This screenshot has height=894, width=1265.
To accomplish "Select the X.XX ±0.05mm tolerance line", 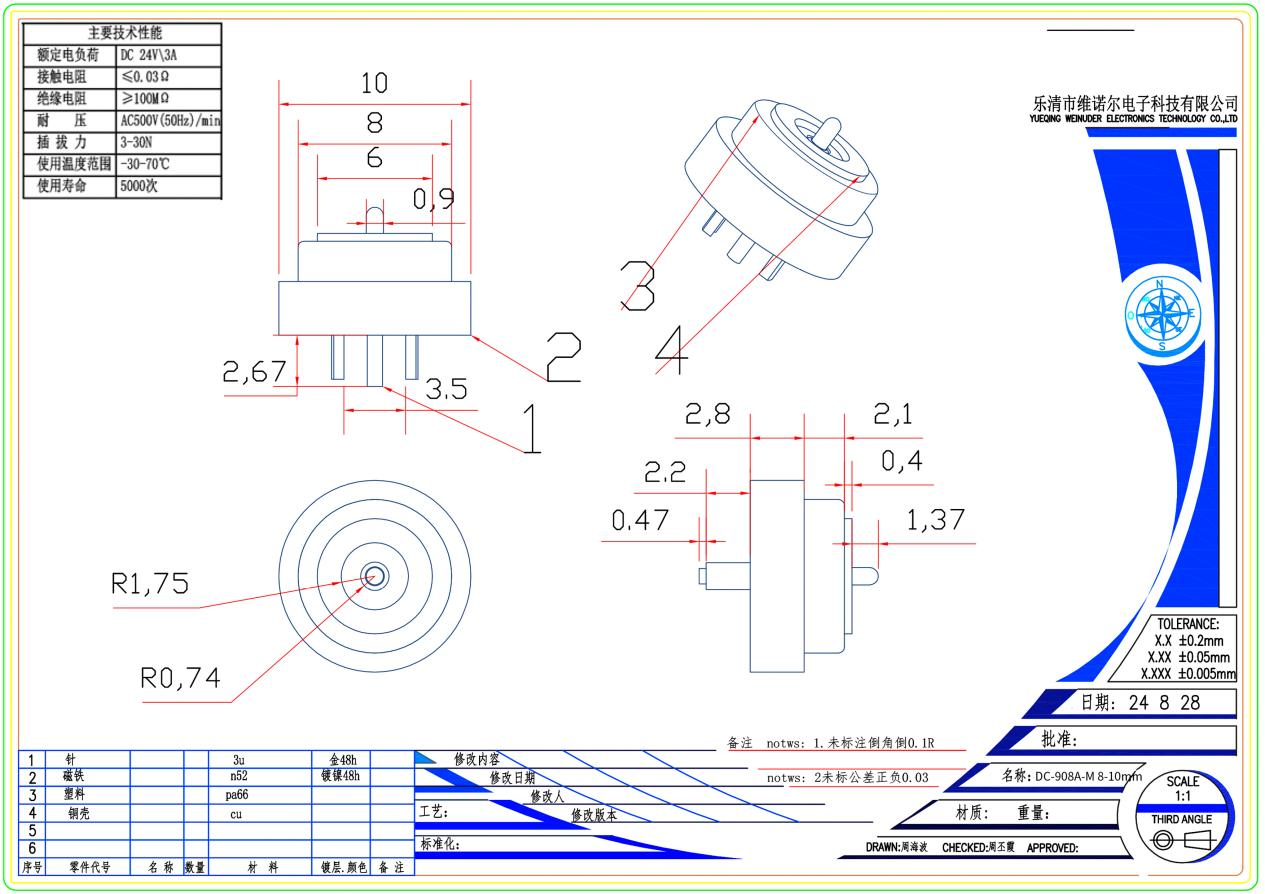I will click(1189, 657).
